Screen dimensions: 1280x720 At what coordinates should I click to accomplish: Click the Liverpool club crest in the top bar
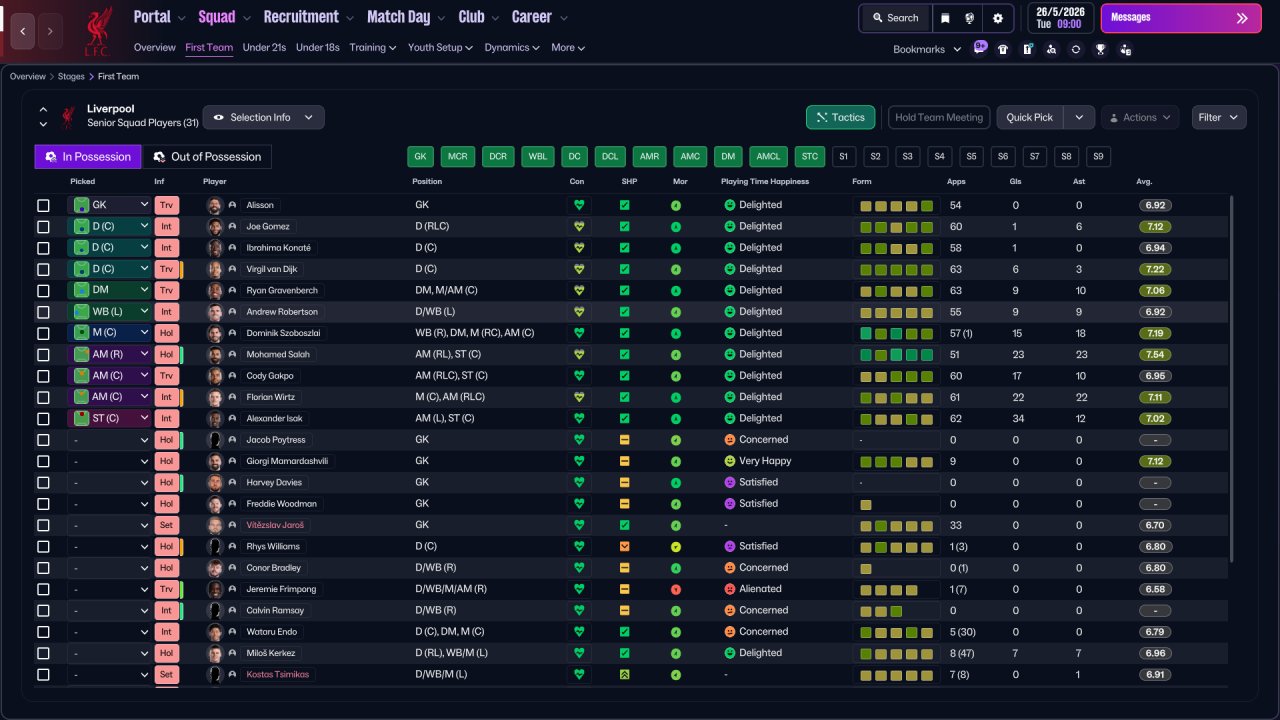point(97,31)
